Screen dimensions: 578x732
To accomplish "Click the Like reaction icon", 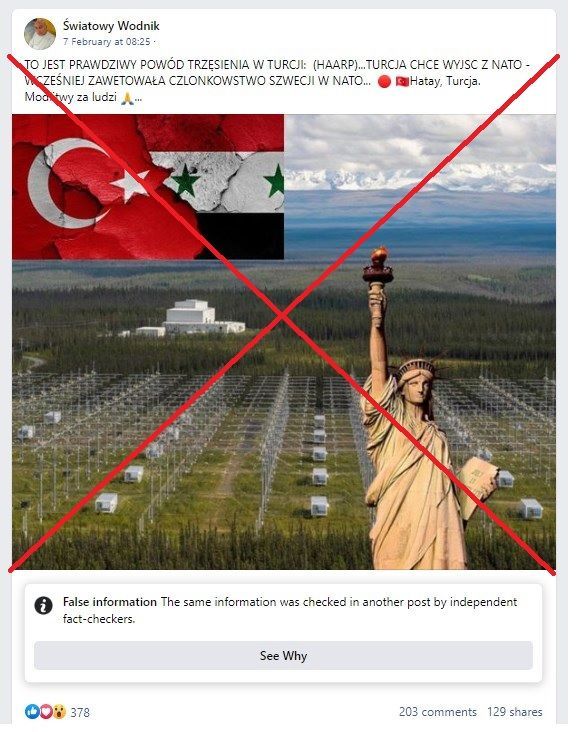I will [32, 711].
